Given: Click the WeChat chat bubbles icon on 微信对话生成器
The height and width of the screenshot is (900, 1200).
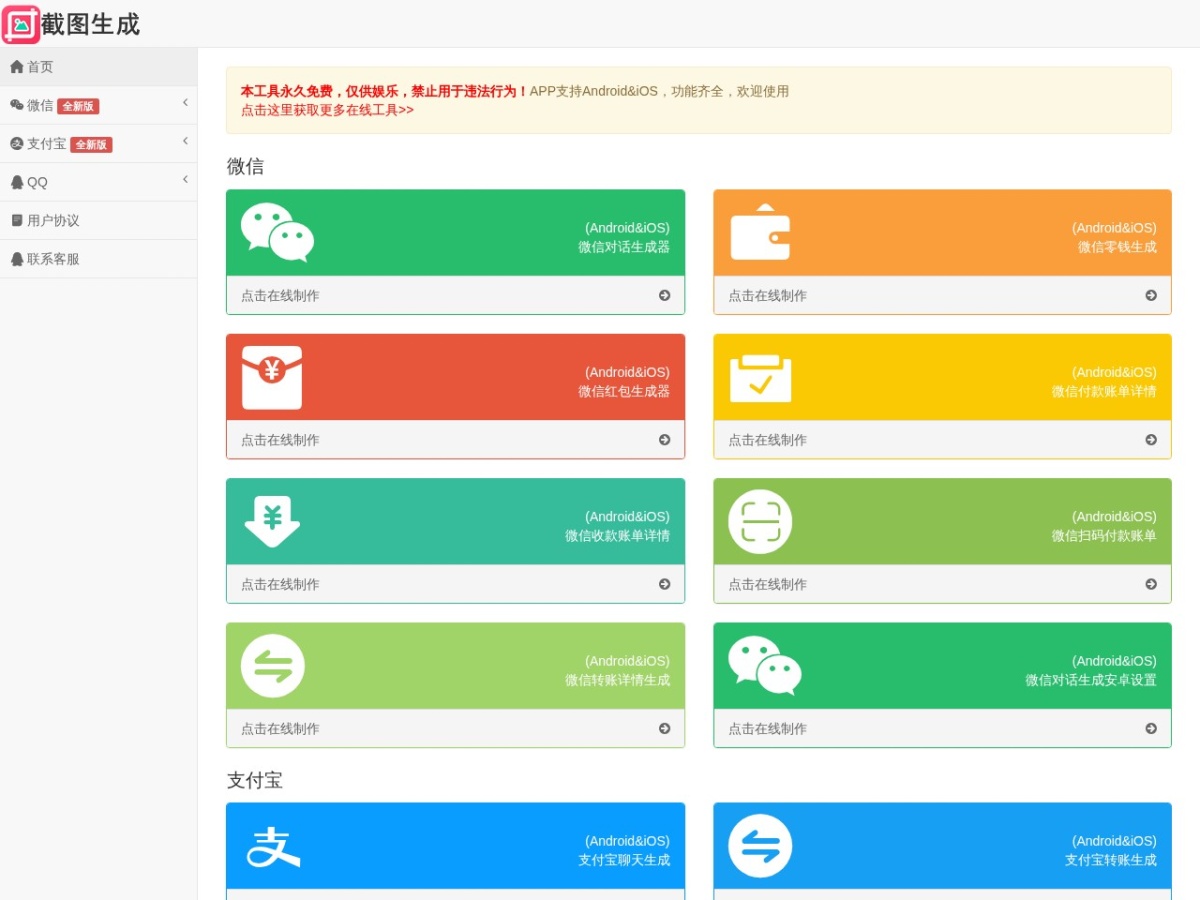Looking at the screenshot, I should point(277,232).
